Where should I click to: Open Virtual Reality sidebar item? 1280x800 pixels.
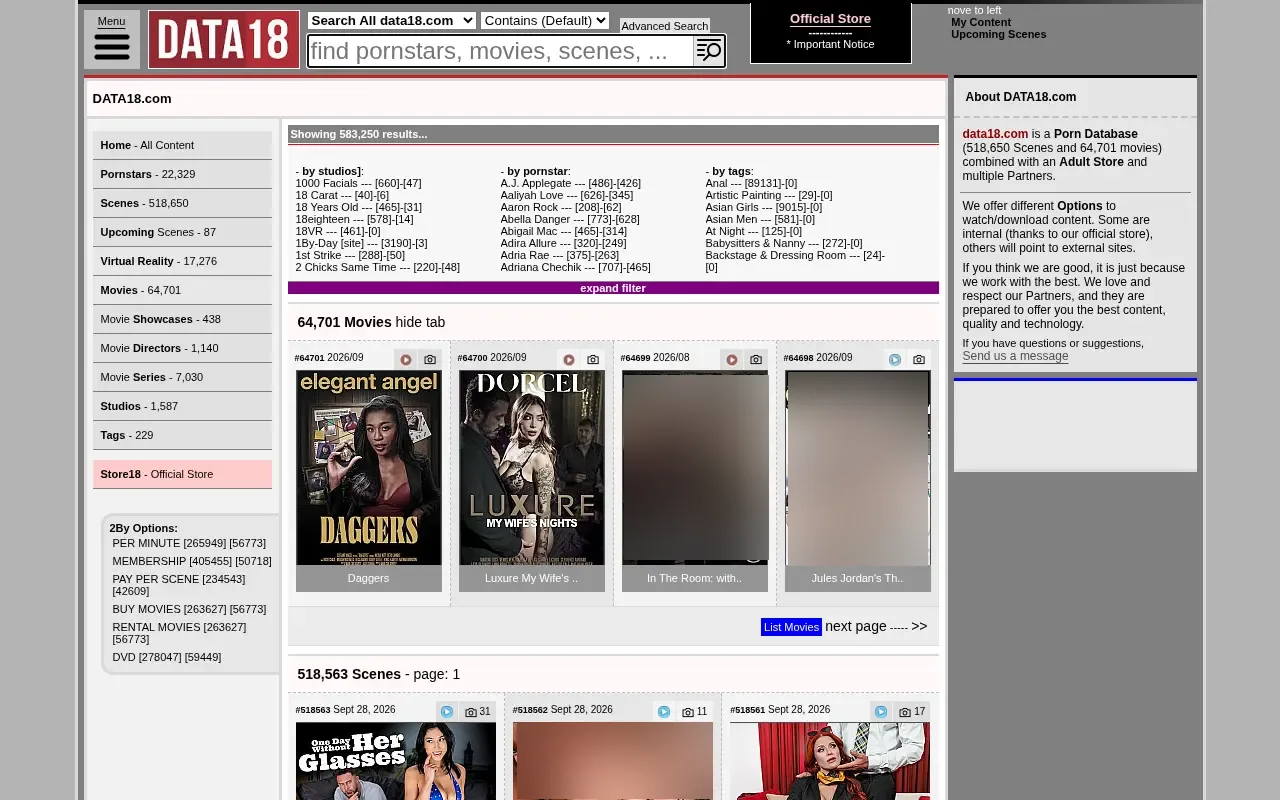coord(182,261)
